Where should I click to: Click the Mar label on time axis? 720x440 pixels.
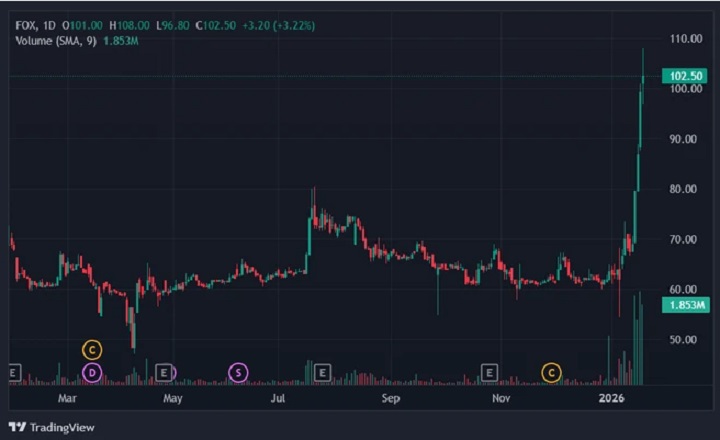point(67,398)
